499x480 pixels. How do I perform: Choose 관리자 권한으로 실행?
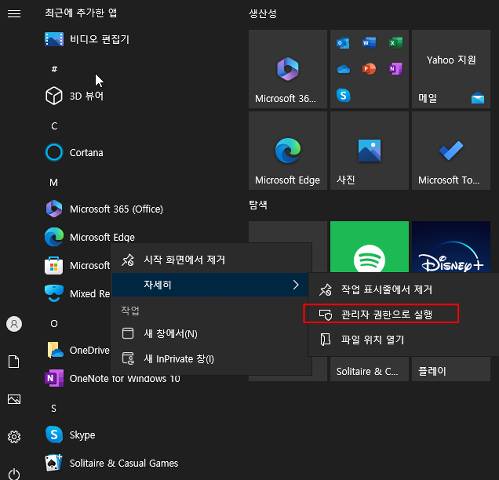381,314
